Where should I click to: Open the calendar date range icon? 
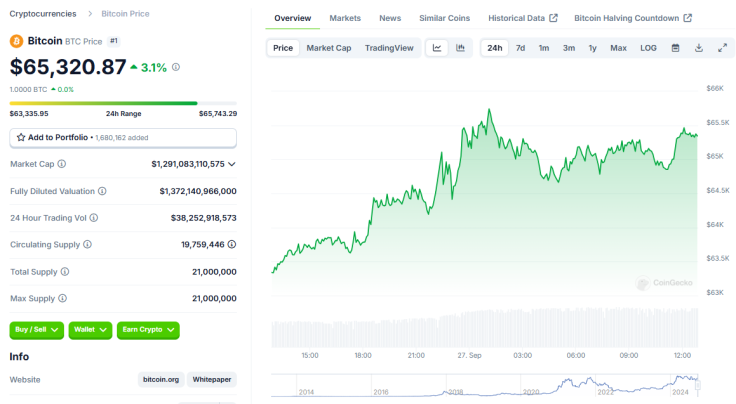point(675,48)
